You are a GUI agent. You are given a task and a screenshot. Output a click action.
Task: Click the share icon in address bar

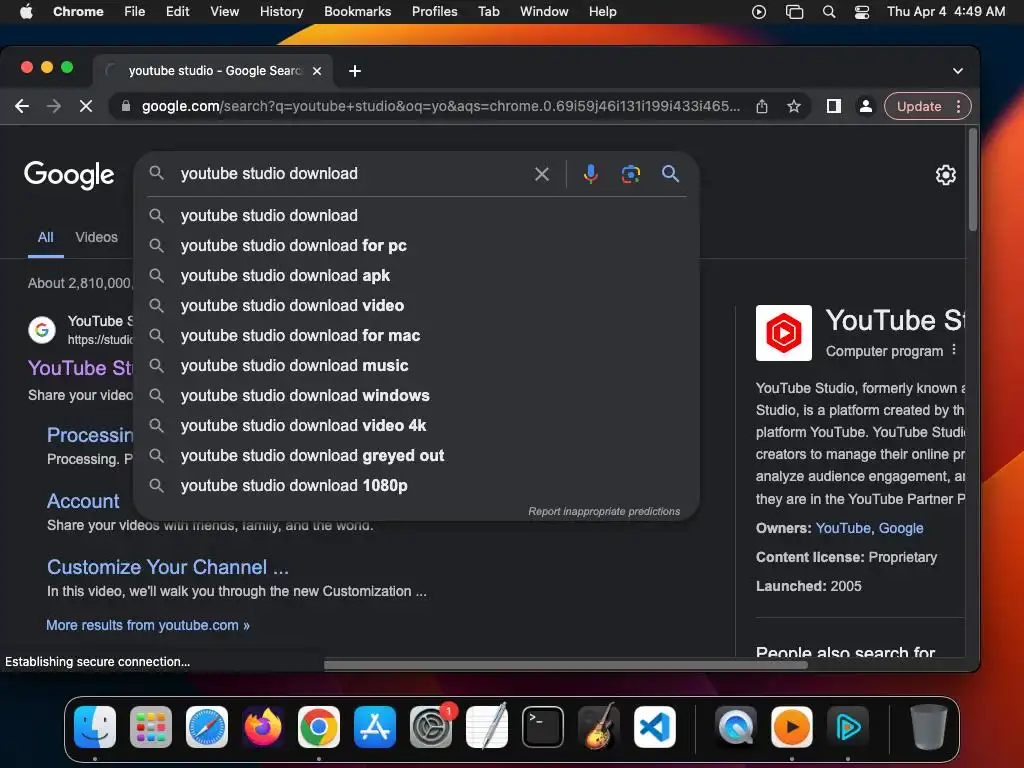[761, 106]
